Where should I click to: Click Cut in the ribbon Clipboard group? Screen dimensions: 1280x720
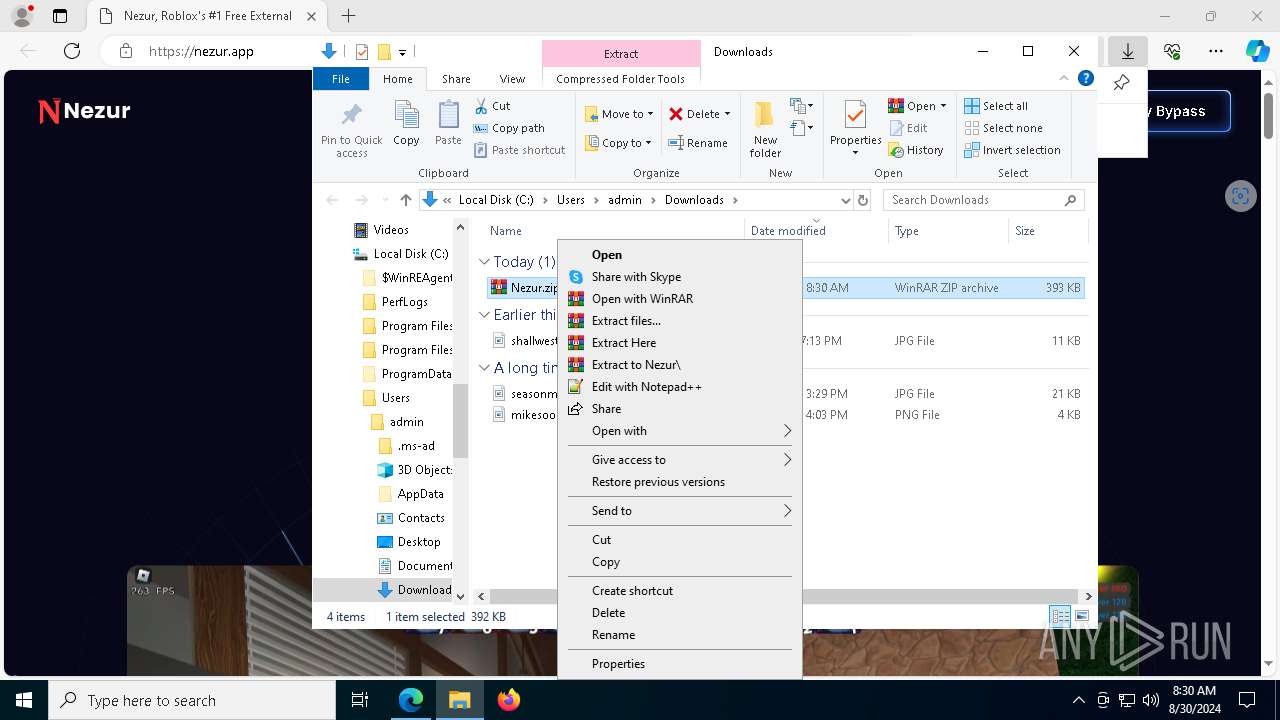point(492,106)
